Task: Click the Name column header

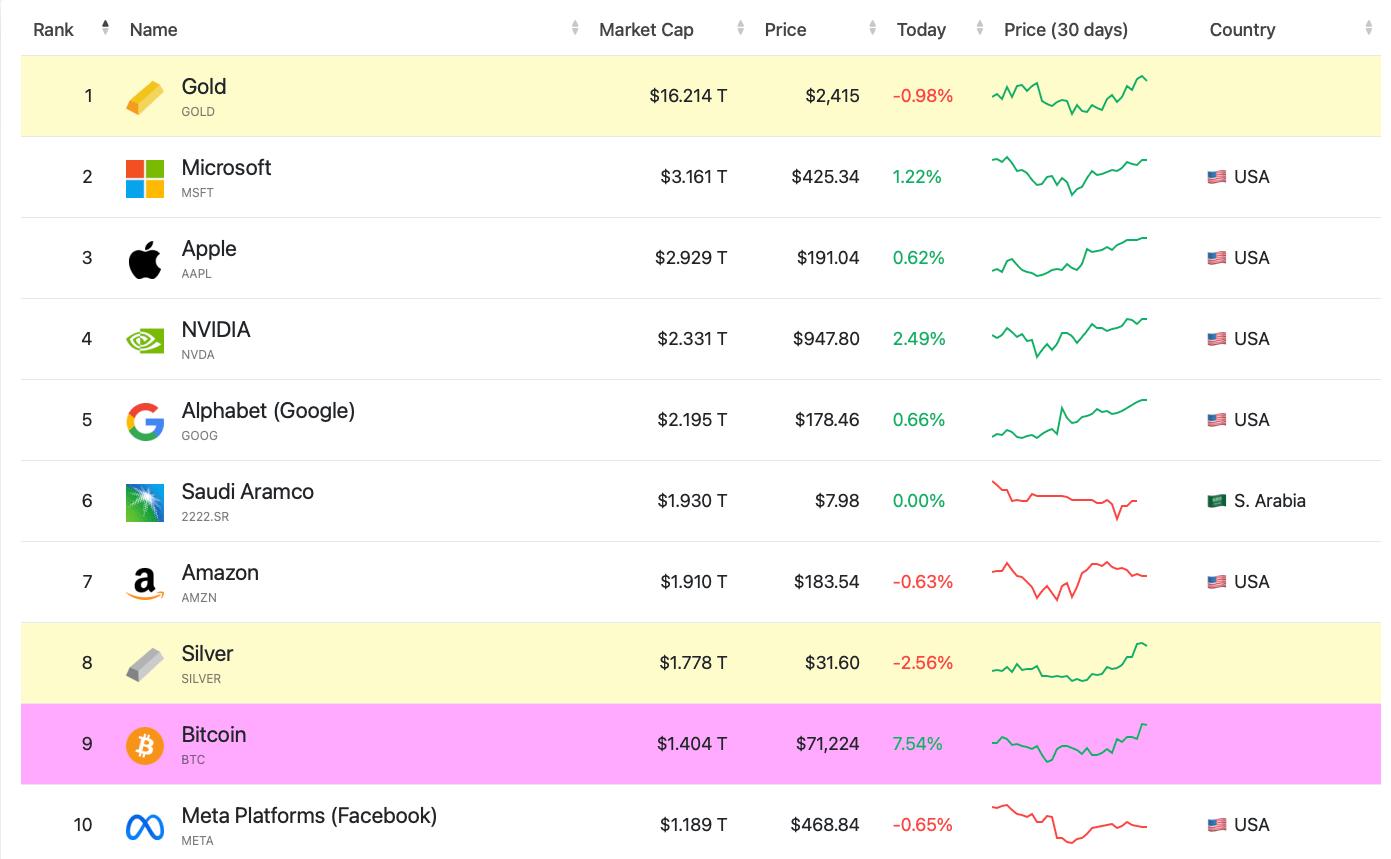Action: coord(154,30)
